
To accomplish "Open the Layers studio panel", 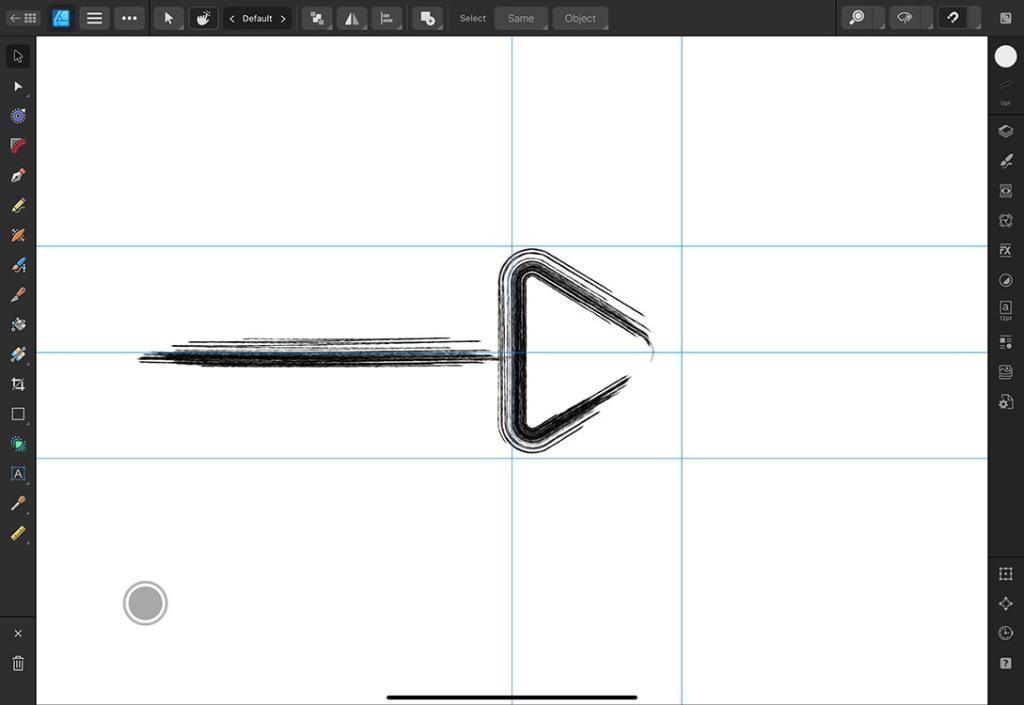I will pyautogui.click(x=1006, y=131).
